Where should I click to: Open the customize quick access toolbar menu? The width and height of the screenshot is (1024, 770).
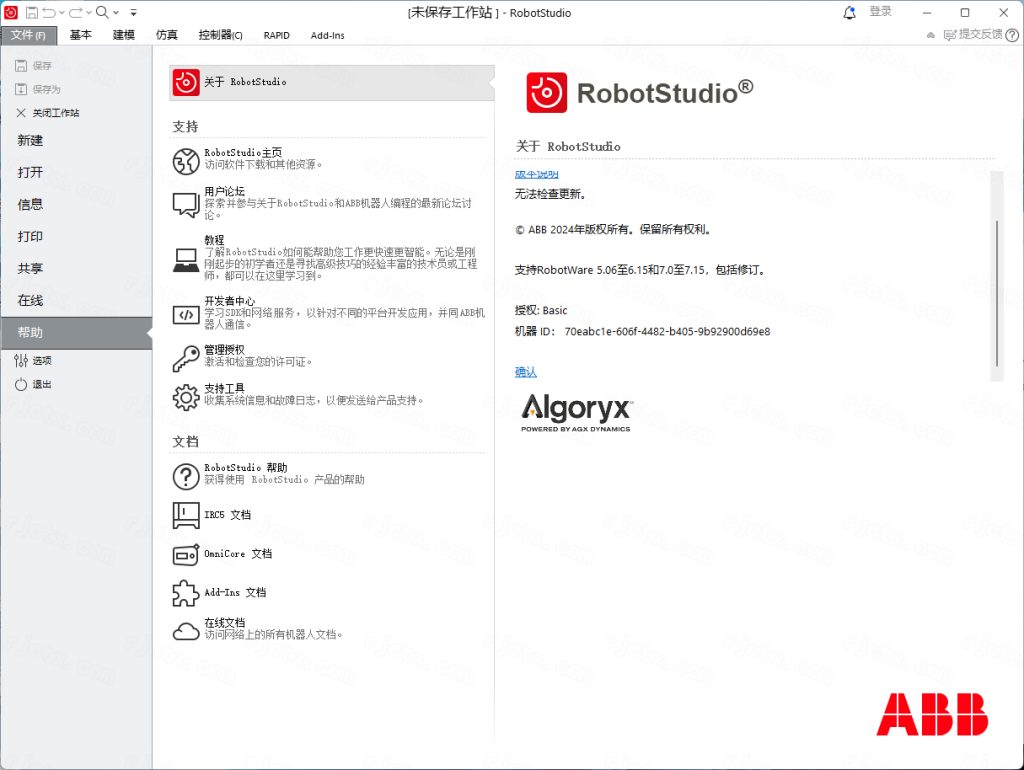[133, 12]
